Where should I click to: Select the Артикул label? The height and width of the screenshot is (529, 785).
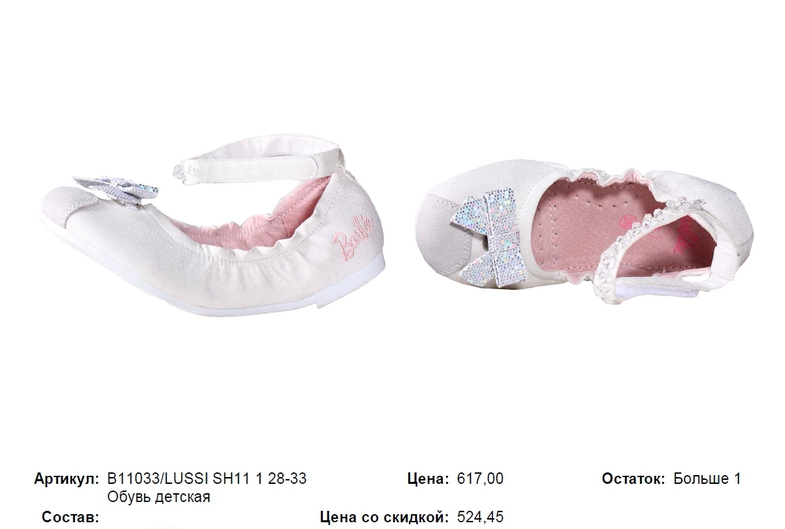coord(67,479)
